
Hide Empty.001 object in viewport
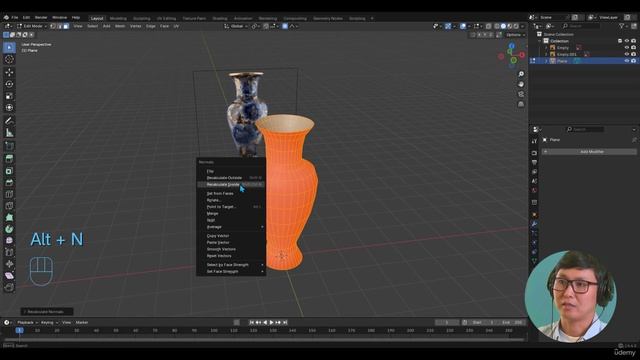point(627,54)
